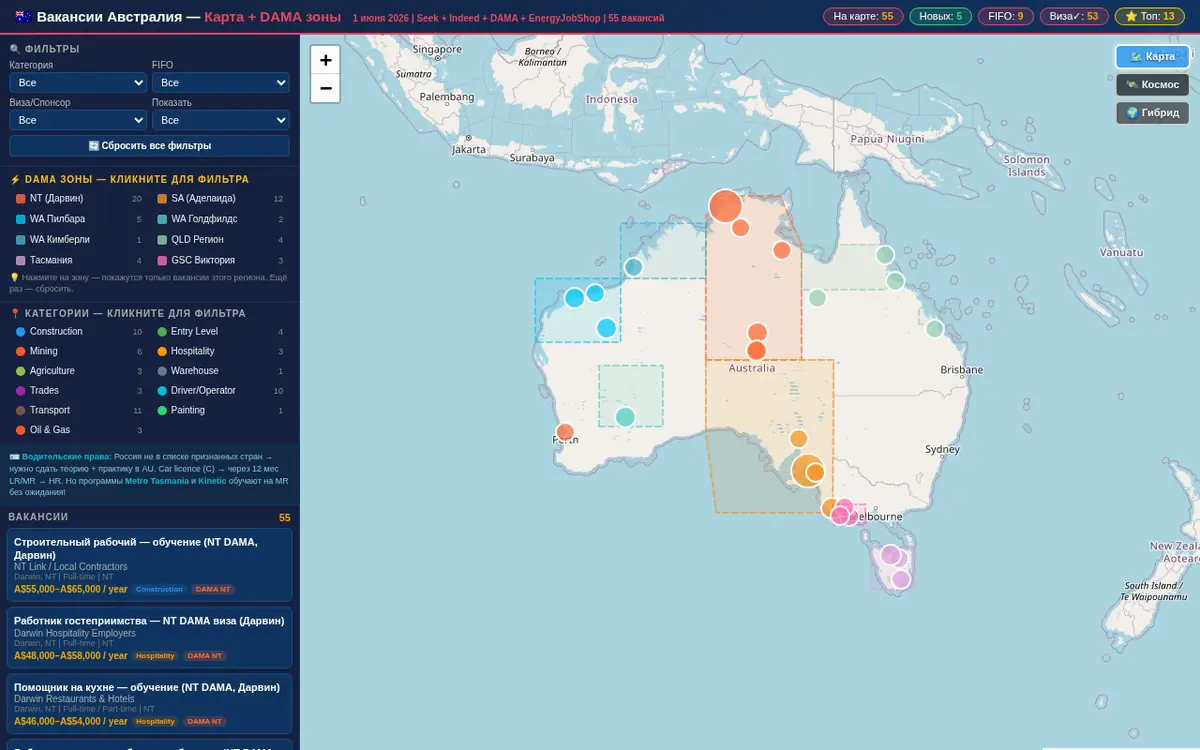Click the WA Голдфилдс zone color swatch

[x=162, y=219]
